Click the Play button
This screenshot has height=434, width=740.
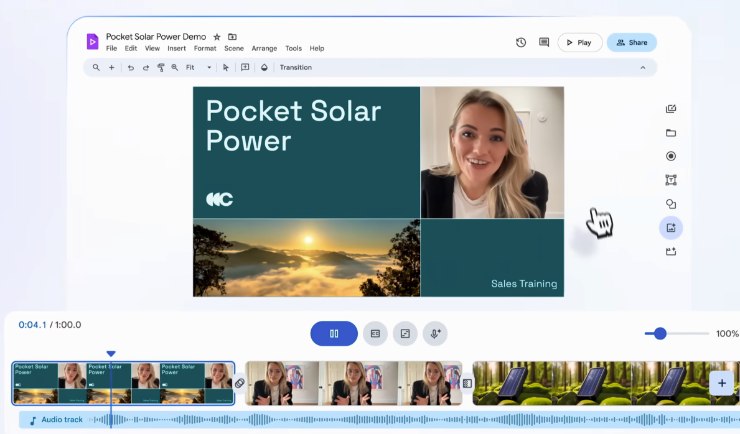coord(580,42)
